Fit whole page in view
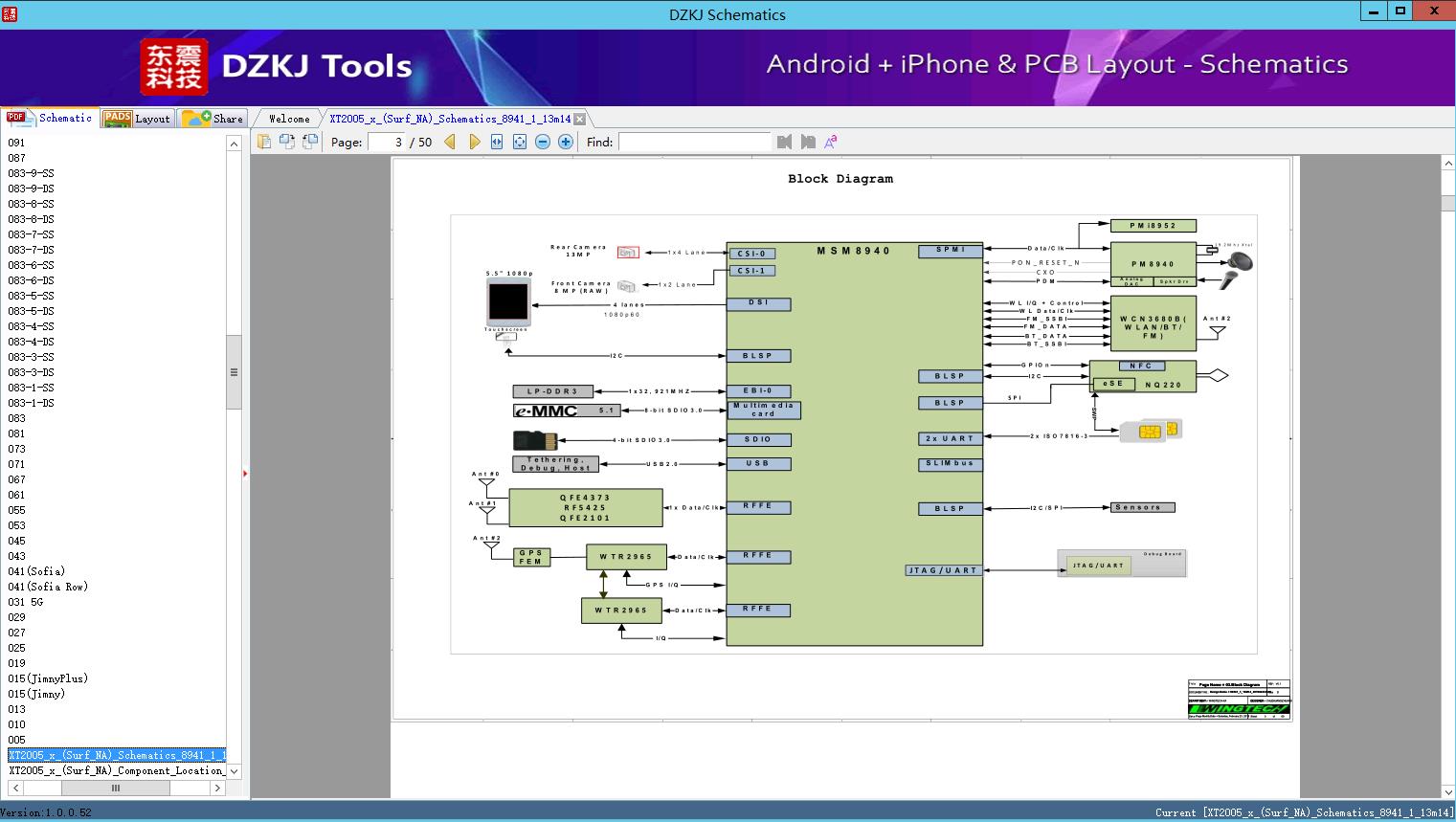The height and width of the screenshot is (822, 1456). click(520, 142)
